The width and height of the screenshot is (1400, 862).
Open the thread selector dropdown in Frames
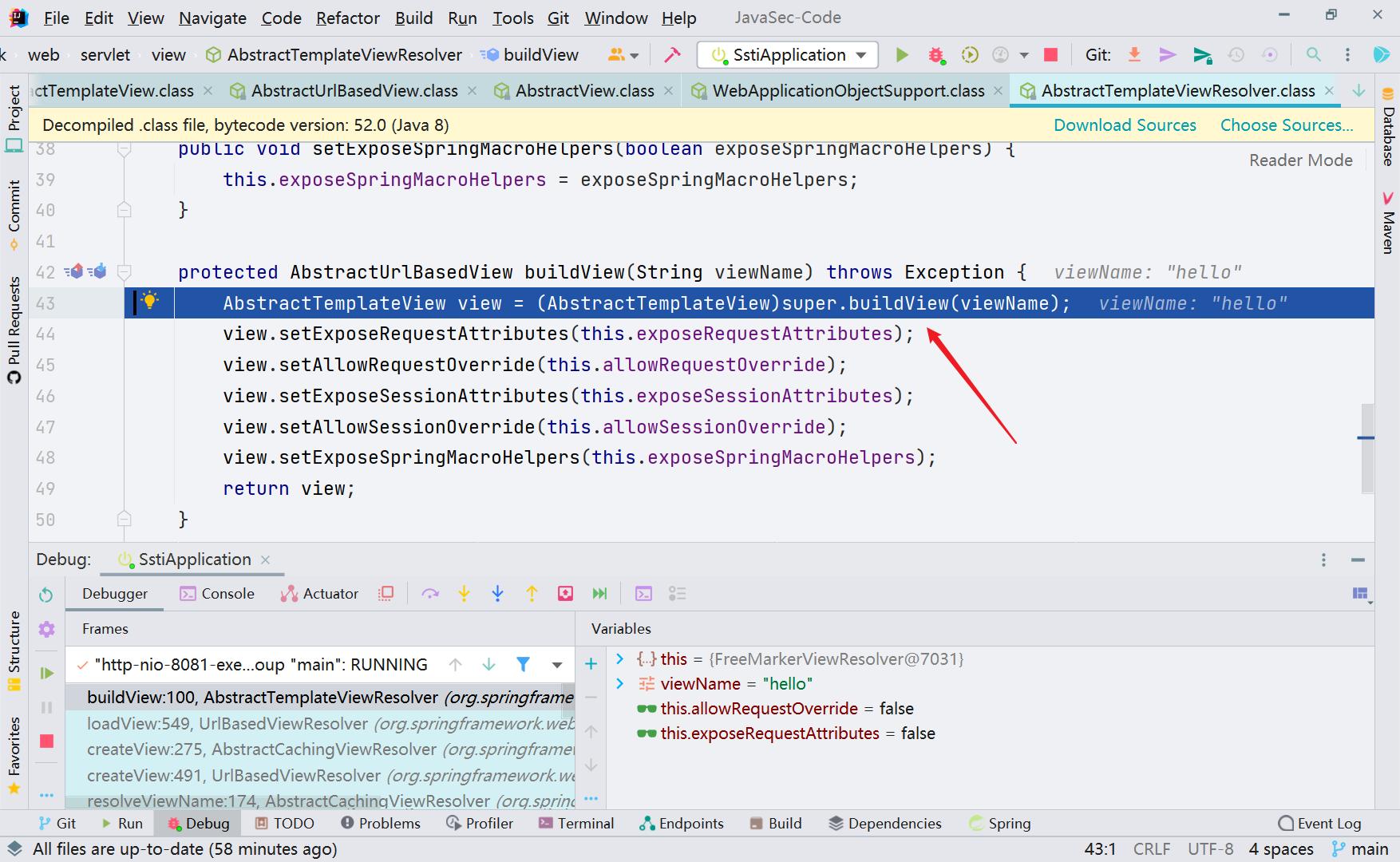[x=556, y=663]
